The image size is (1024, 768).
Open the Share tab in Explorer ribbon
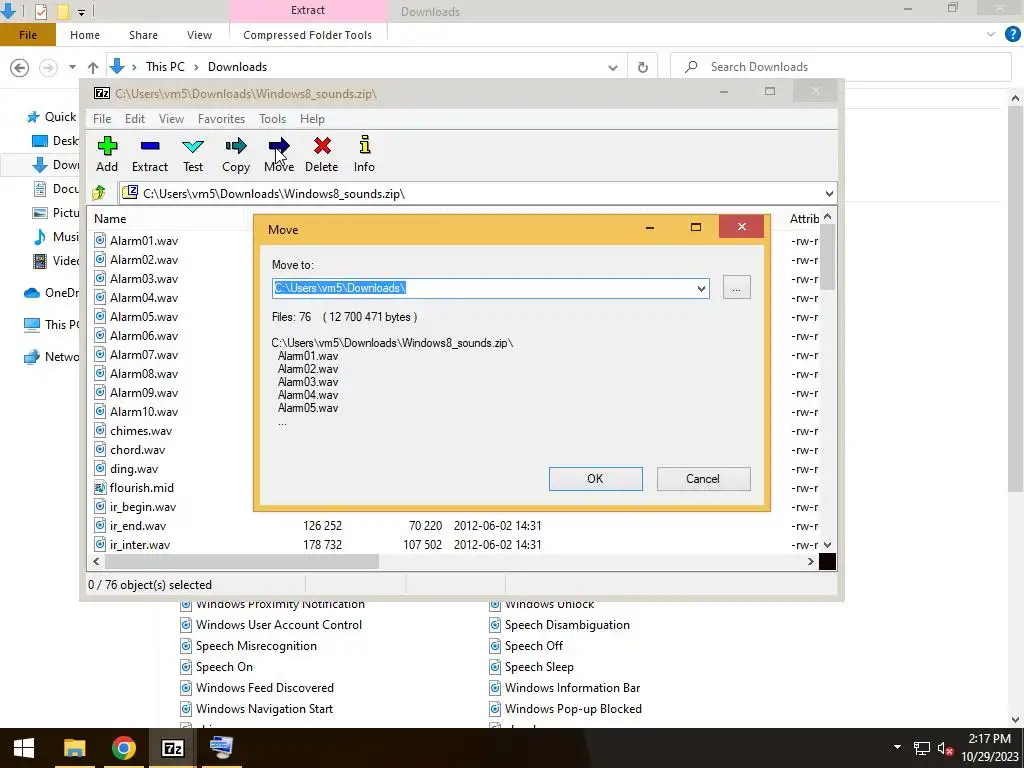point(143,35)
